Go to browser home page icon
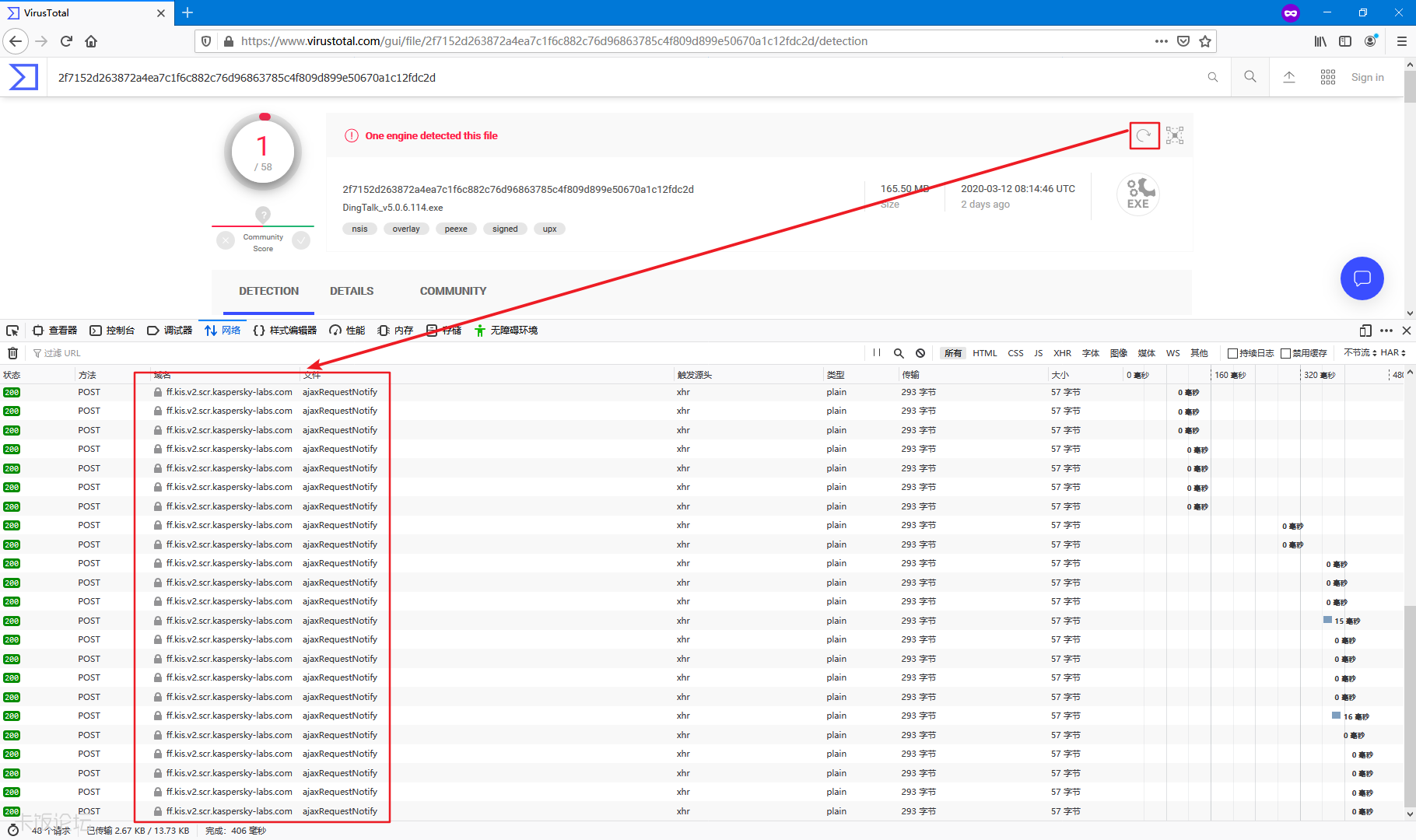Image resolution: width=1416 pixels, height=840 pixels. click(91, 41)
